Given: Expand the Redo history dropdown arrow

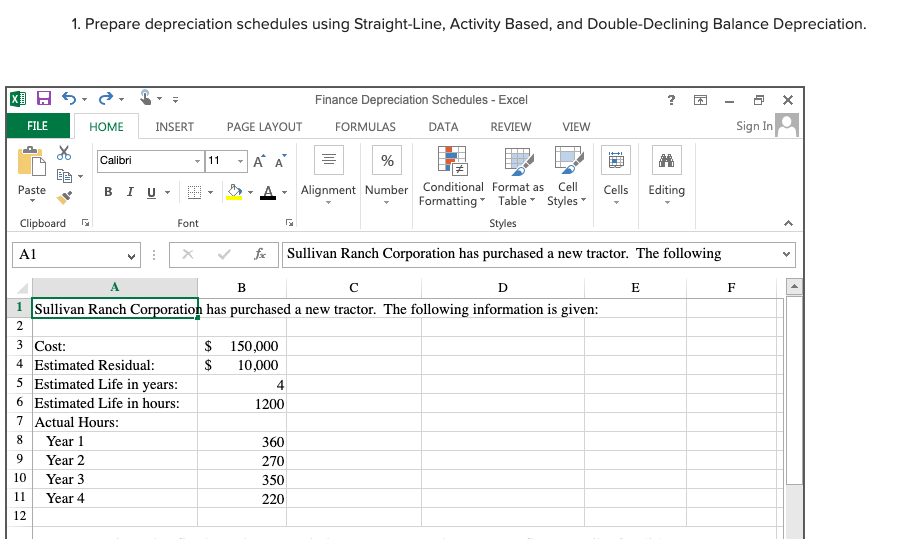Looking at the screenshot, I should tap(121, 99).
